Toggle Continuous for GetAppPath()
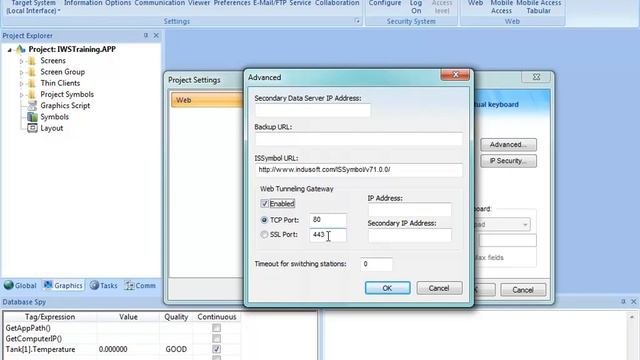The height and width of the screenshot is (360, 640). click(x=216, y=328)
